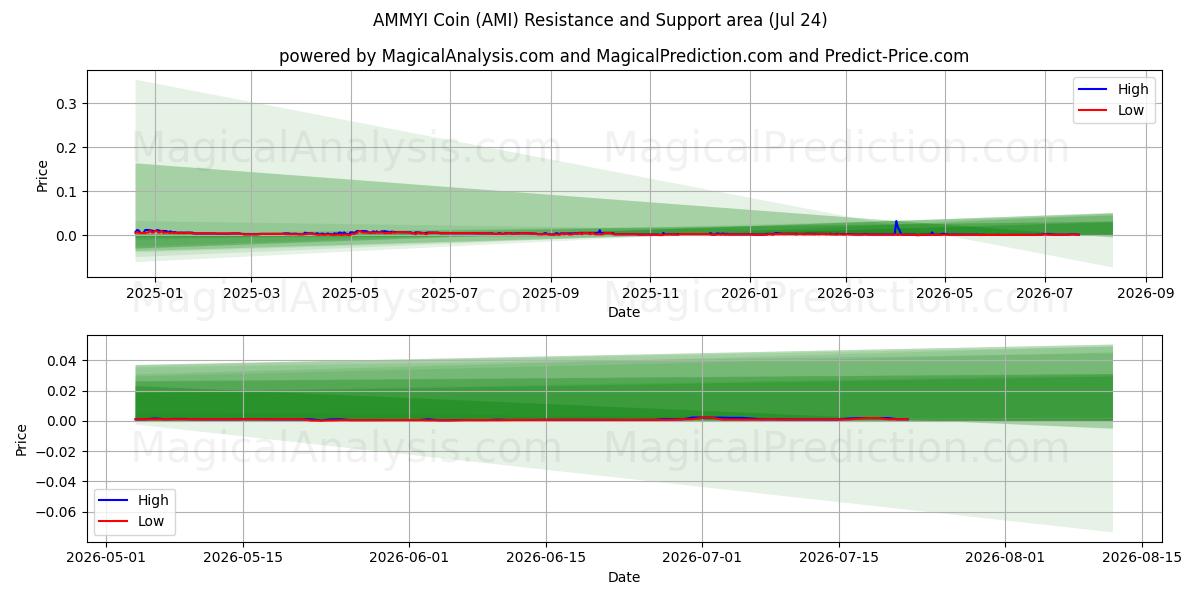This screenshot has width=1200, height=600.
Task: Click the '2026-06-15' tick on the bottom x-axis
Action: [546, 558]
